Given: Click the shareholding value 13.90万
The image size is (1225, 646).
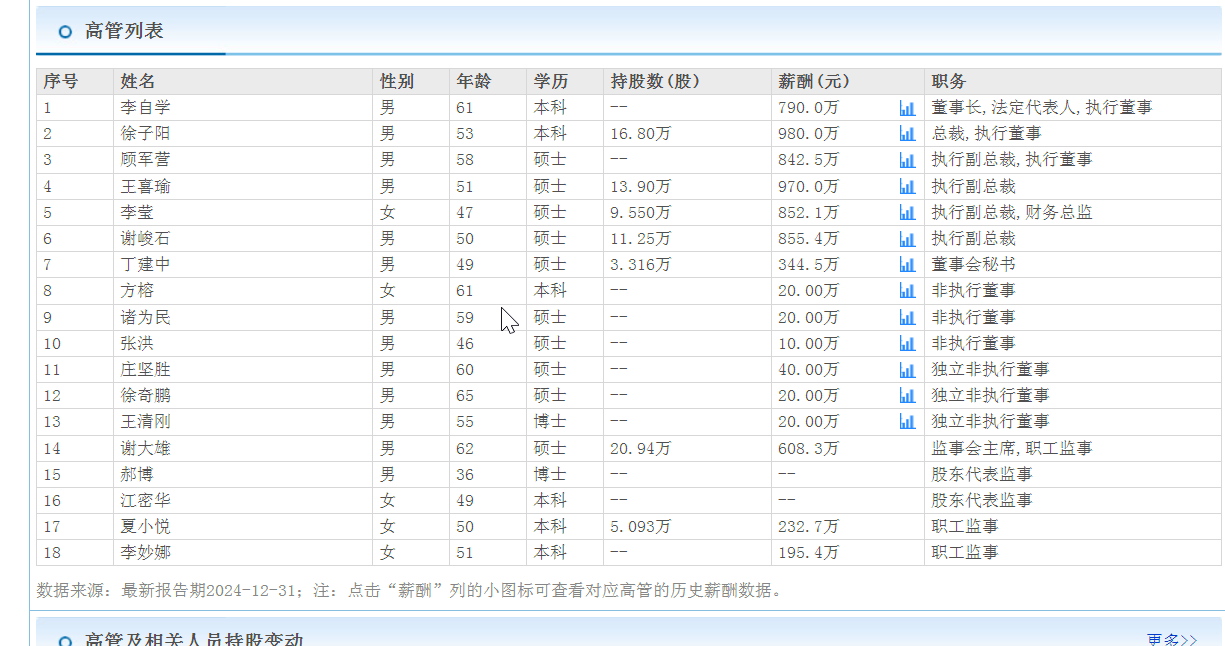Looking at the screenshot, I should click(640, 186).
